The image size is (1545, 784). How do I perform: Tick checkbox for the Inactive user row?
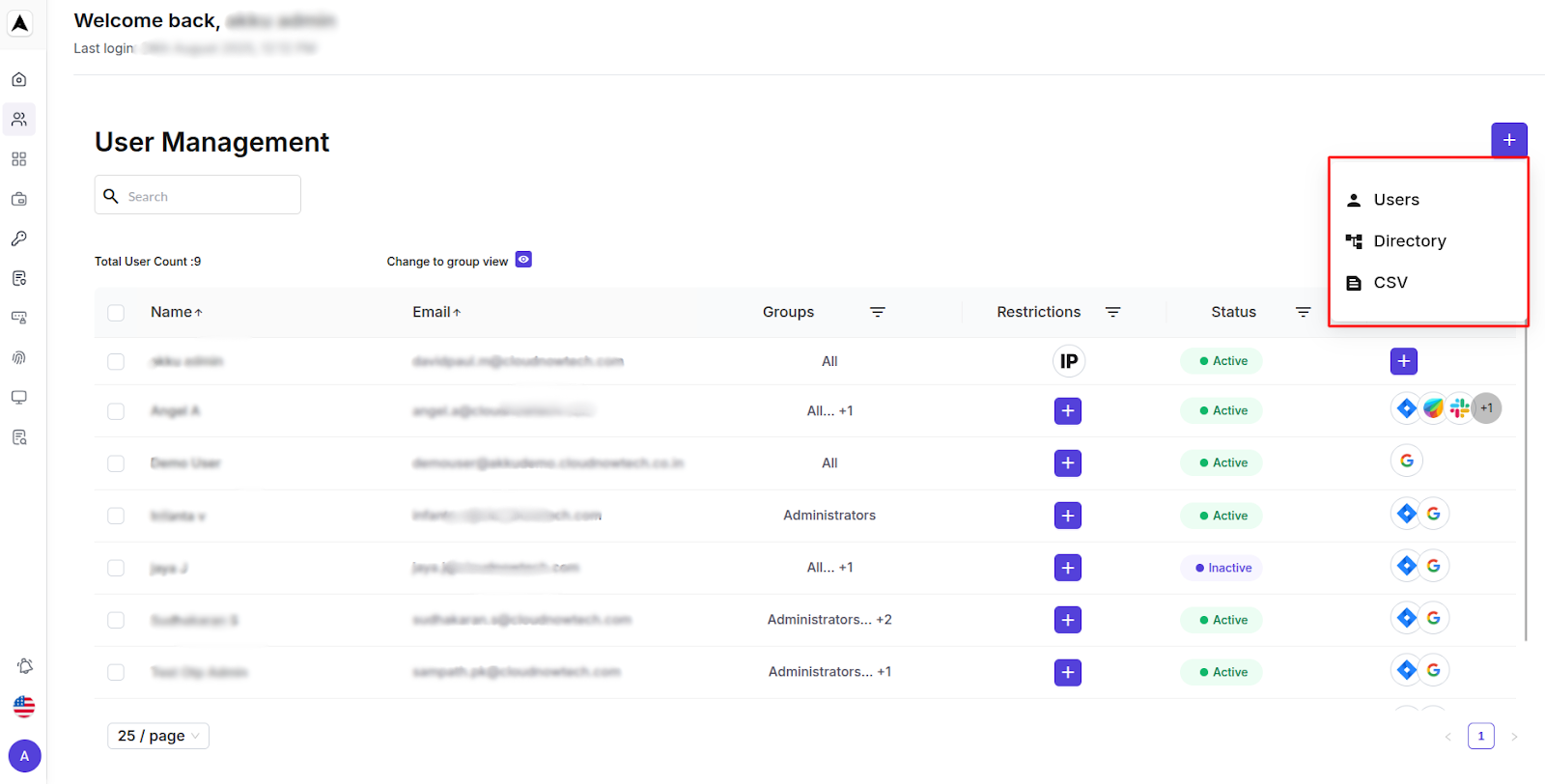[x=116, y=568]
